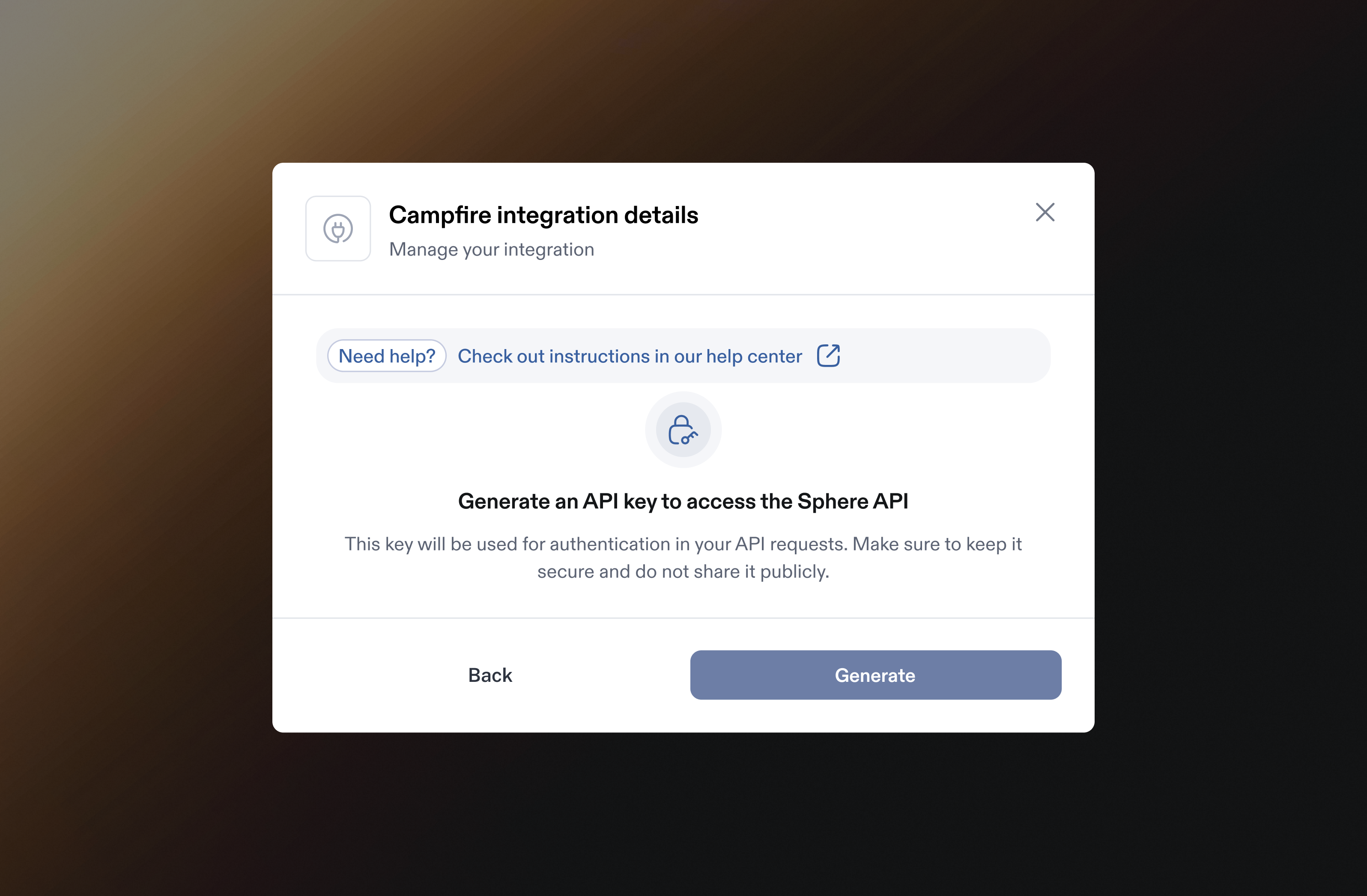Open "Check out instructions in our help center"

pyautogui.click(x=630, y=356)
